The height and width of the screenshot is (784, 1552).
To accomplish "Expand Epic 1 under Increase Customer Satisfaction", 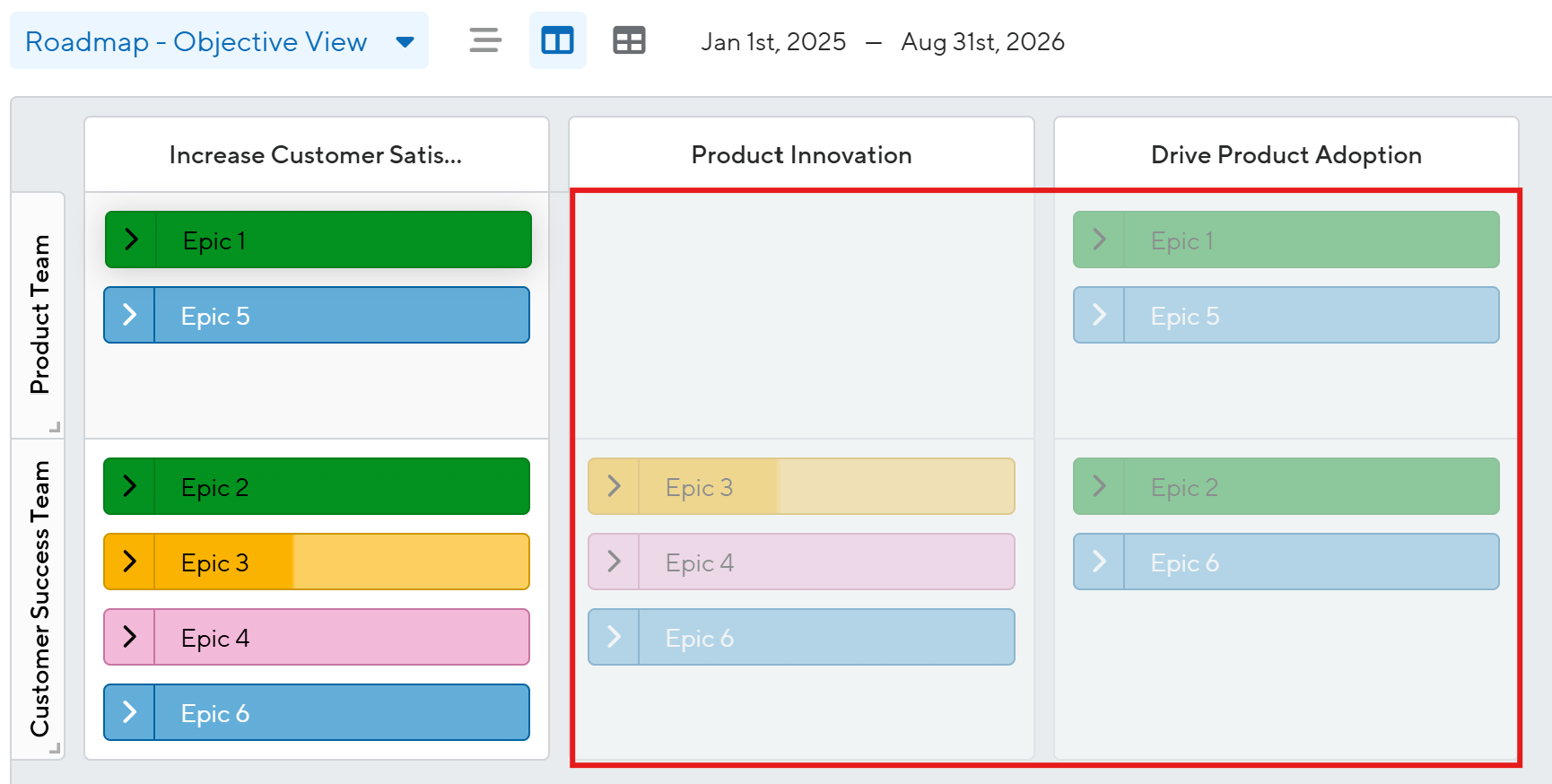I will (x=131, y=240).
